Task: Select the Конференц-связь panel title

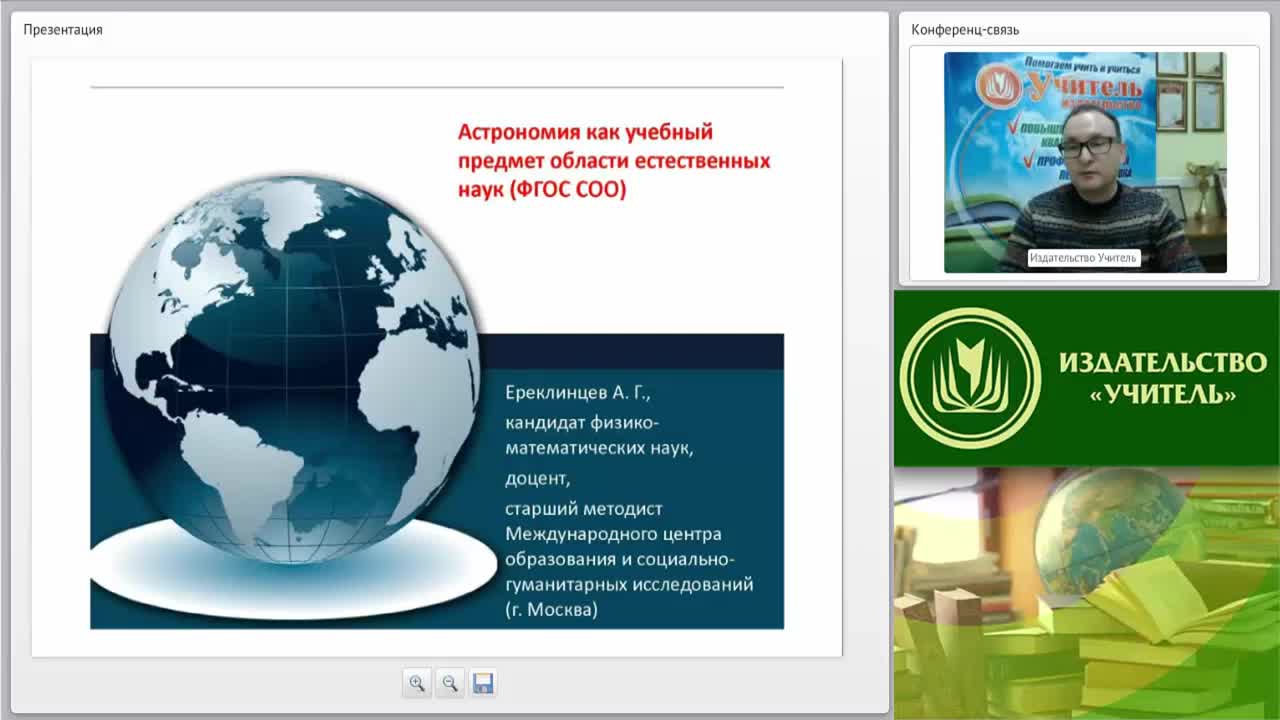Action: [x=965, y=29]
